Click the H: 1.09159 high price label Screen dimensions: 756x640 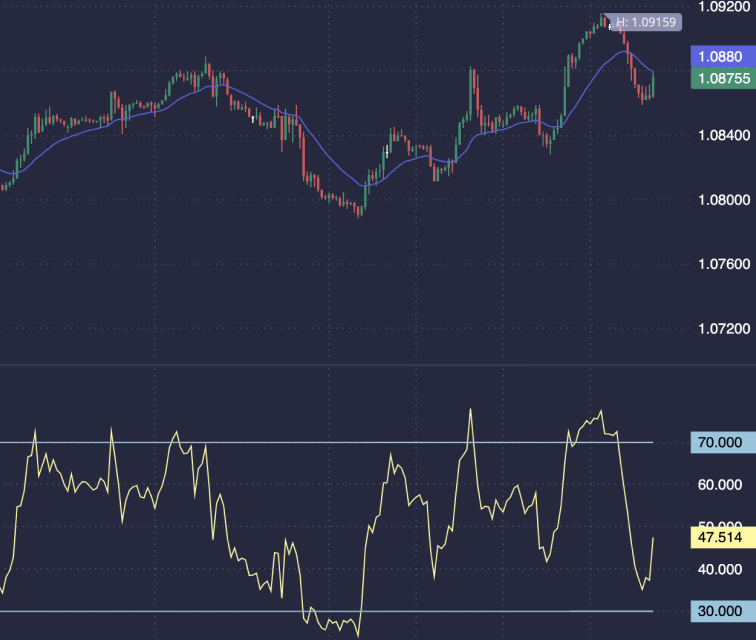646,21
